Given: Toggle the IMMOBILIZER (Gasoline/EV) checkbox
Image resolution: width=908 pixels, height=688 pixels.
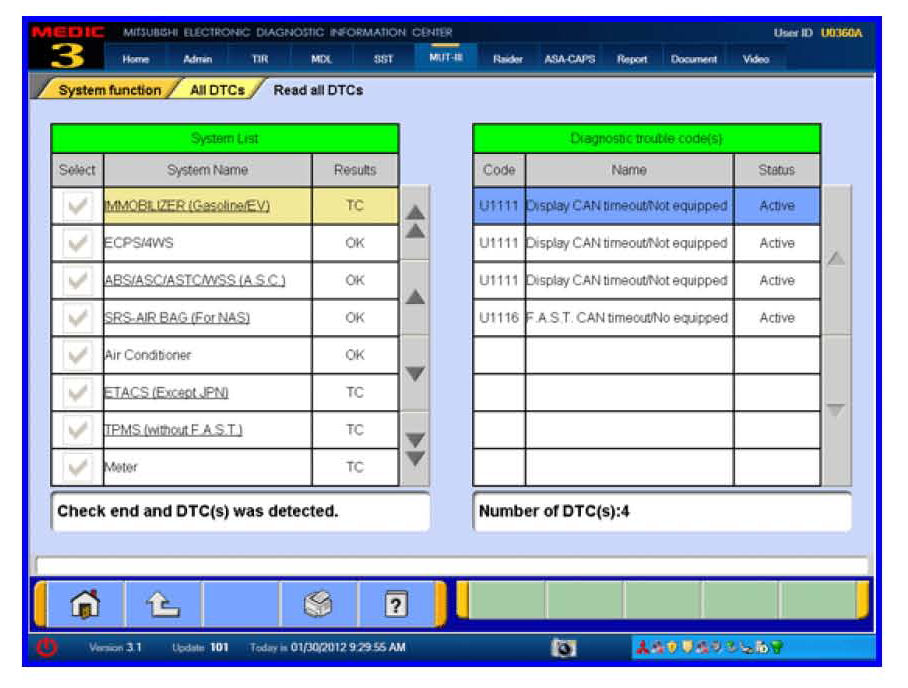Looking at the screenshot, I should (x=77, y=206).
